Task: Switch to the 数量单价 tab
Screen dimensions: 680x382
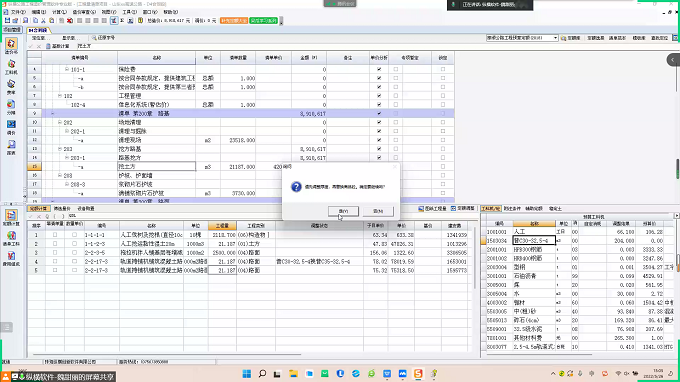Action: pyautogui.click(x=62, y=209)
